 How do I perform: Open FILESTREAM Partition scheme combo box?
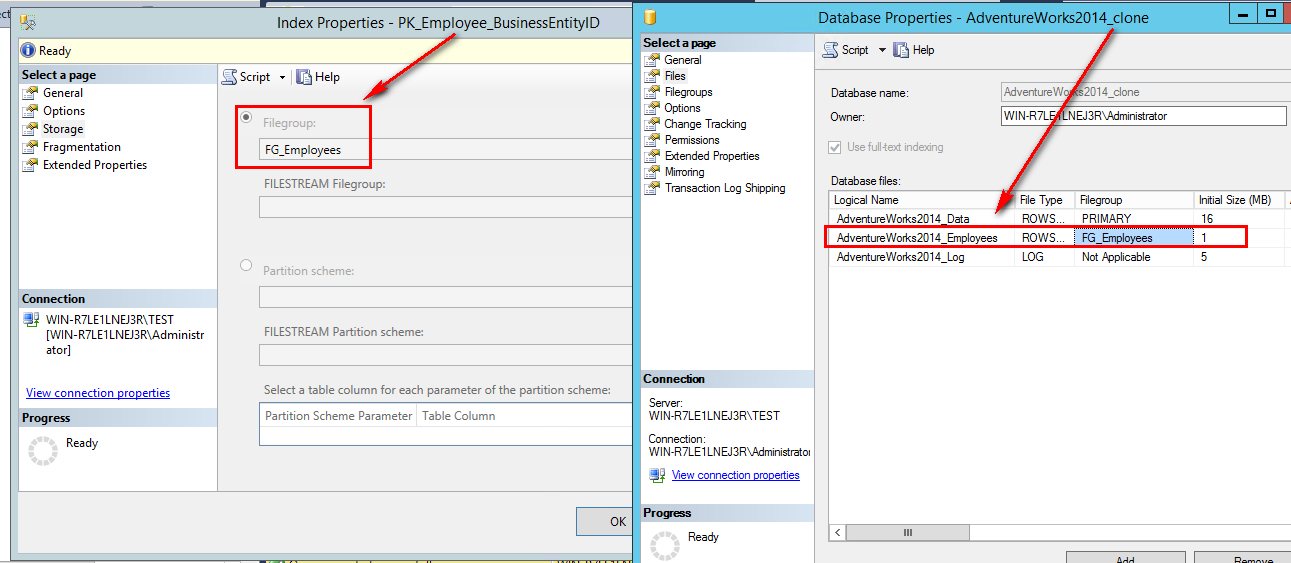point(446,355)
